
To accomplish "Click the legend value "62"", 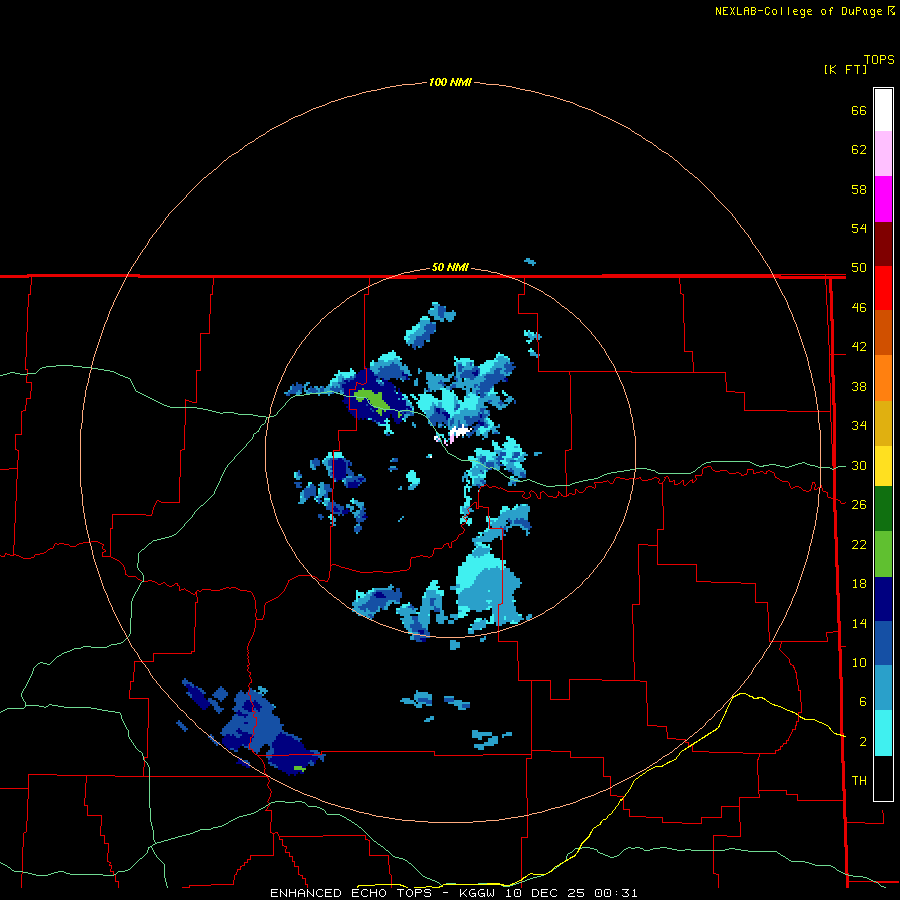I will pyautogui.click(x=859, y=150).
